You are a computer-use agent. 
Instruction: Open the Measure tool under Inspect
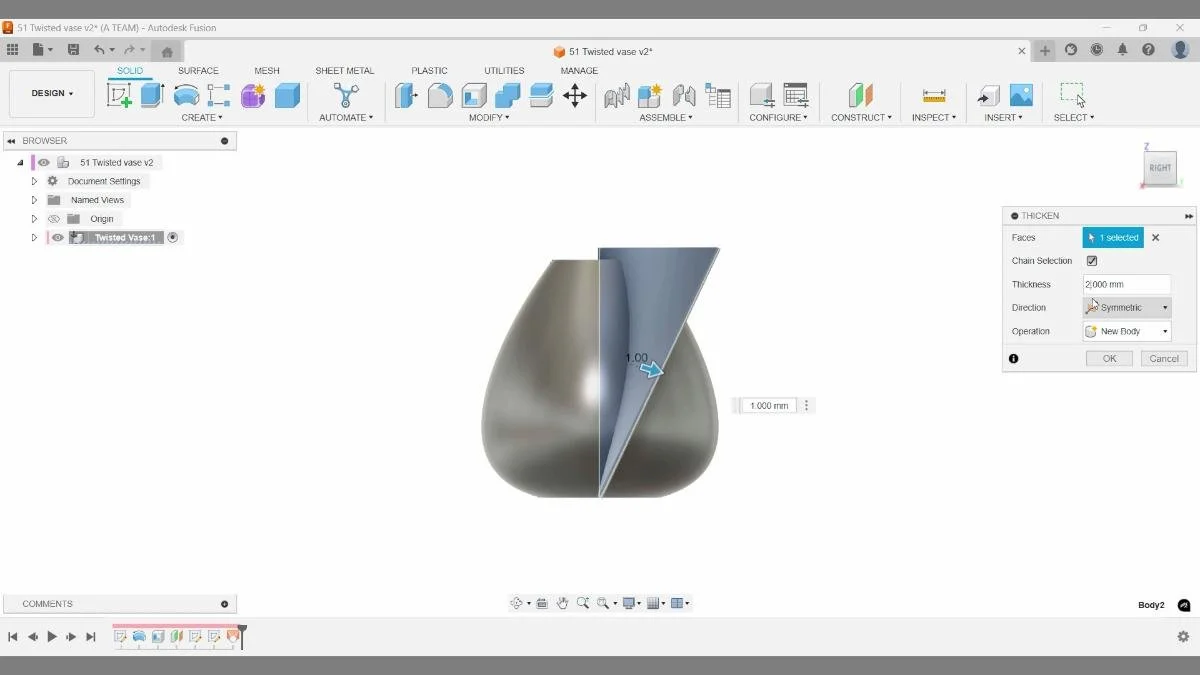pos(933,95)
